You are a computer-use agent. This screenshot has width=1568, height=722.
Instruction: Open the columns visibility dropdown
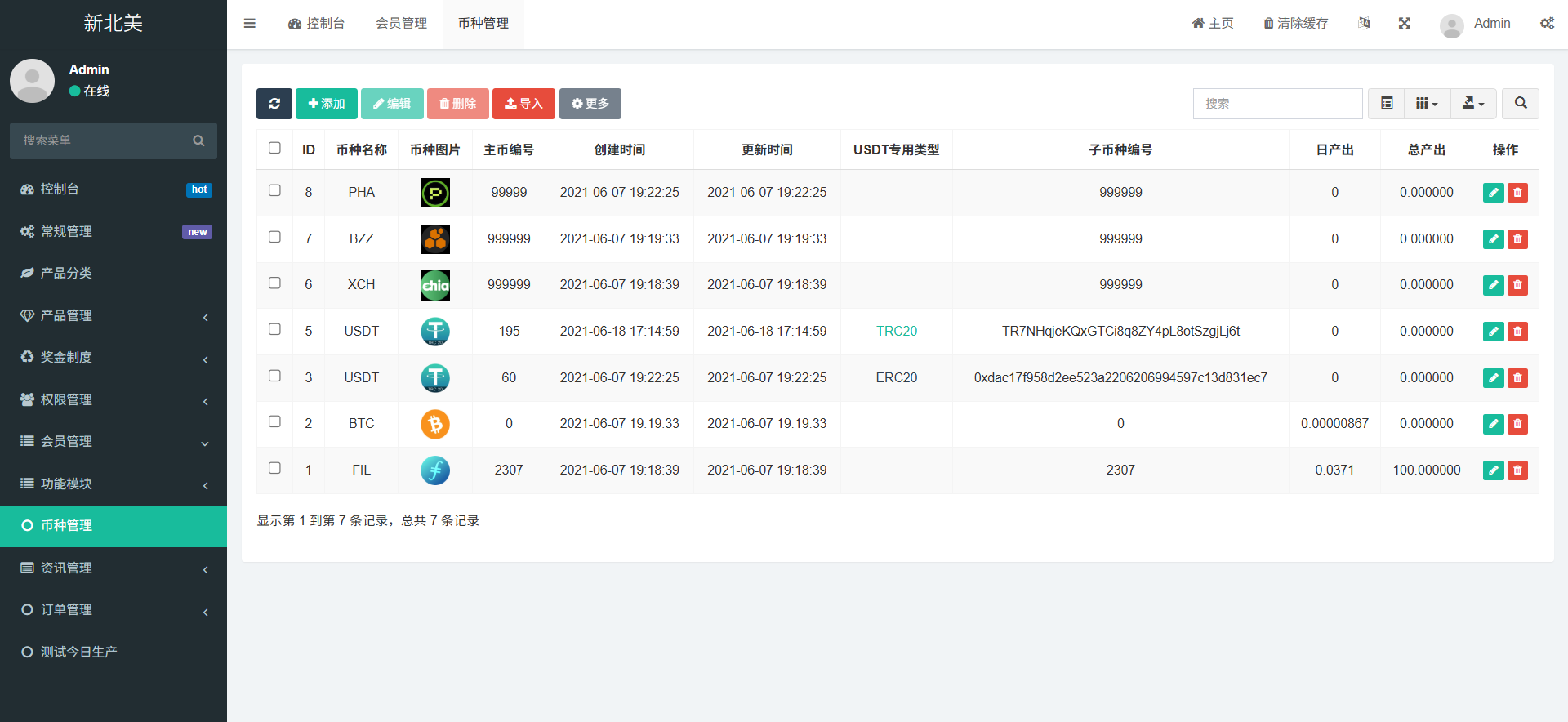pyautogui.click(x=1426, y=104)
